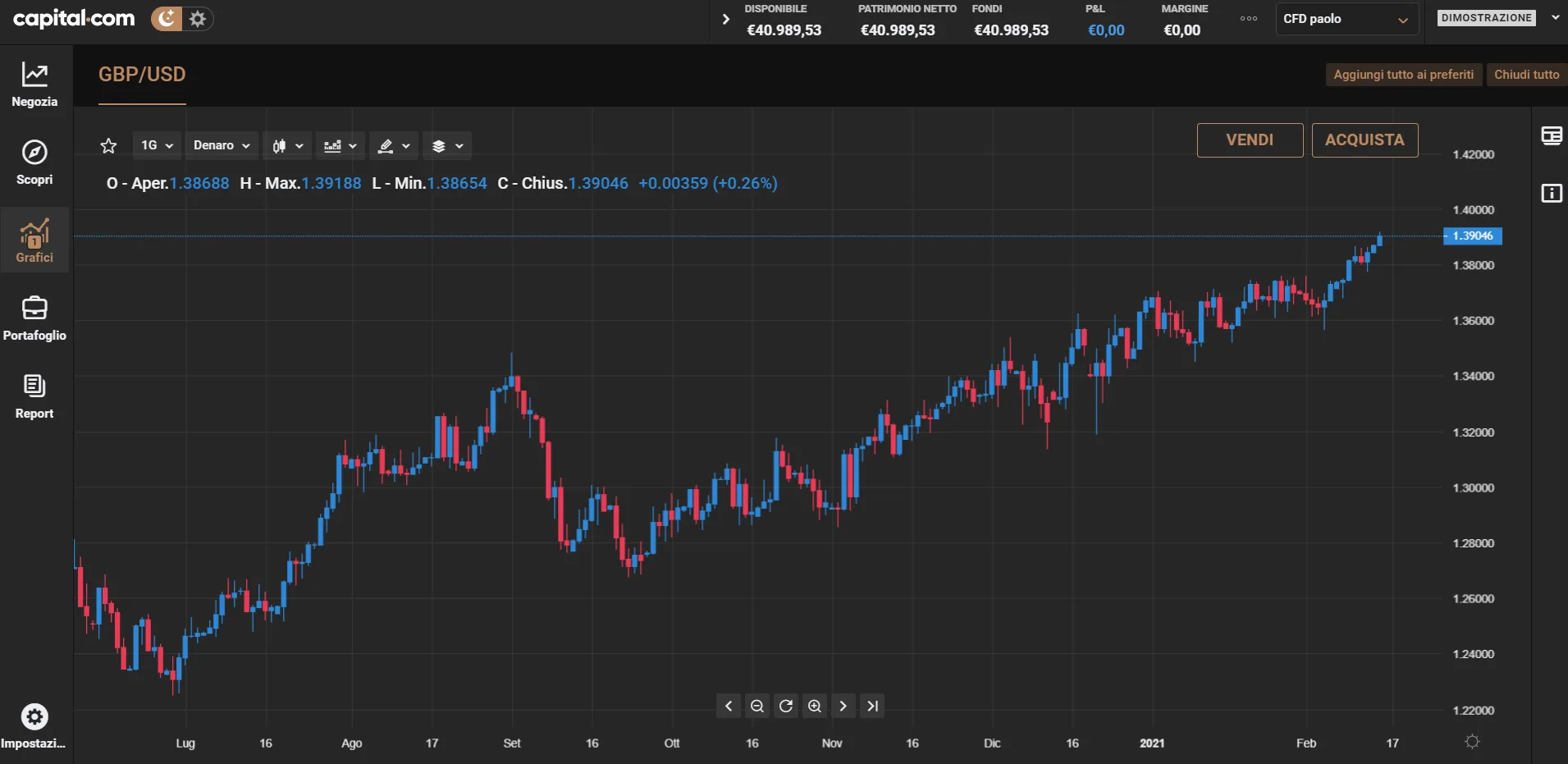Viewport: 1568px width, 764px height.
Task: Switch to light mode sun toggle
Action: (198, 18)
